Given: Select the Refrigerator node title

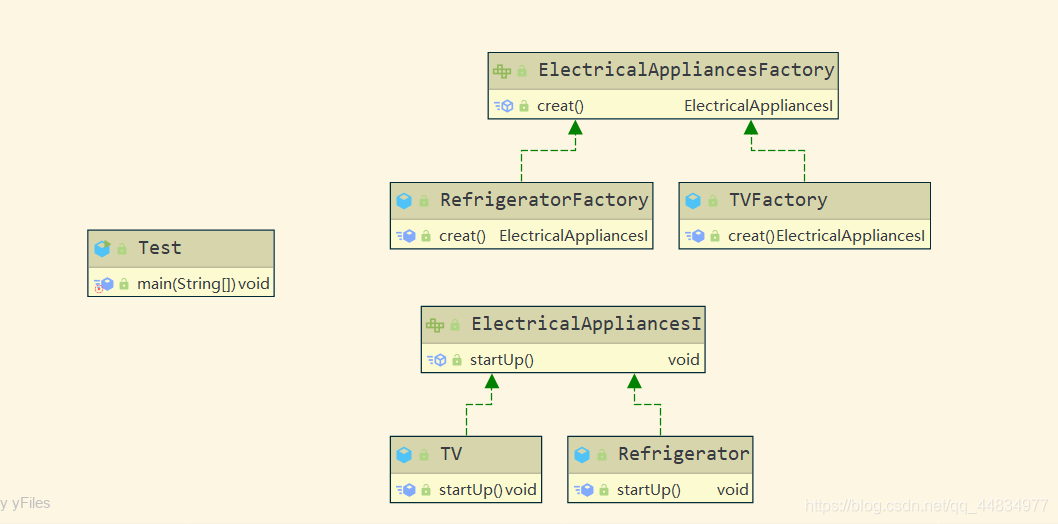Looking at the screenshot, I should (x=684, y=454).
